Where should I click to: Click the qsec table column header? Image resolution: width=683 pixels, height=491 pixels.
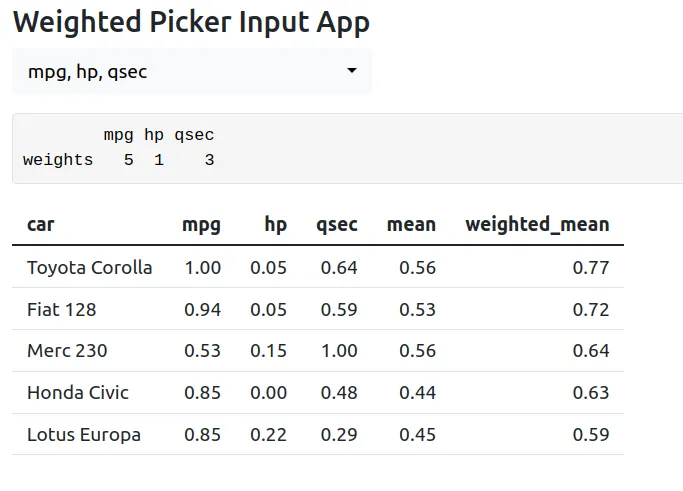[336, 224]
